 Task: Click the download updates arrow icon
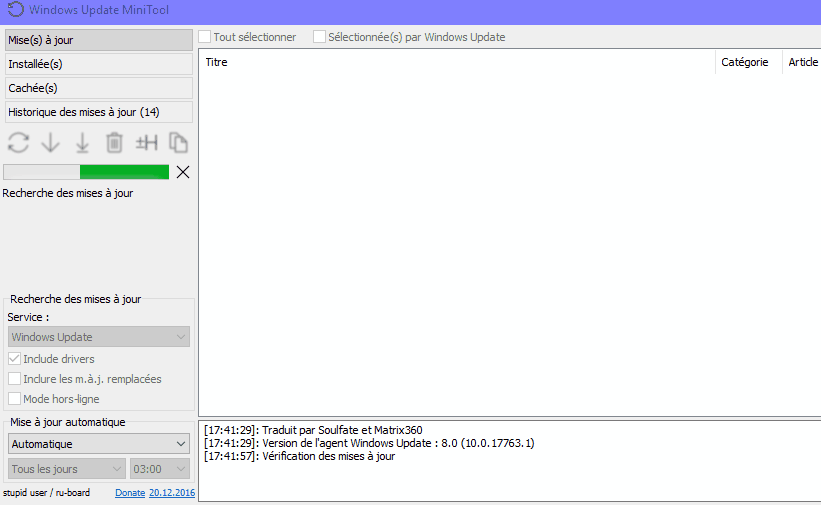51,142
